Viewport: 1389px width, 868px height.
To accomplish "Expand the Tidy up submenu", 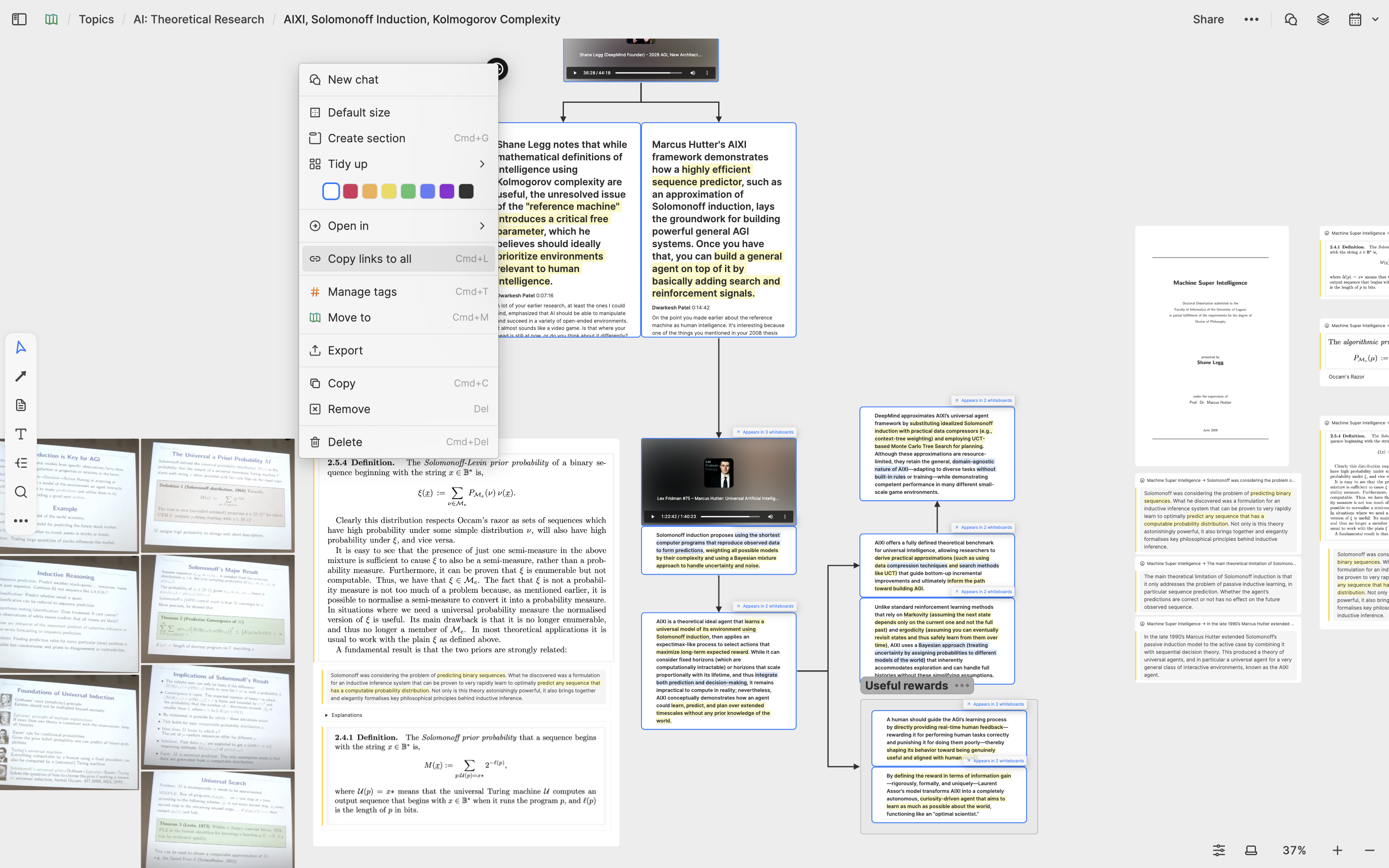I will point(398,164).
